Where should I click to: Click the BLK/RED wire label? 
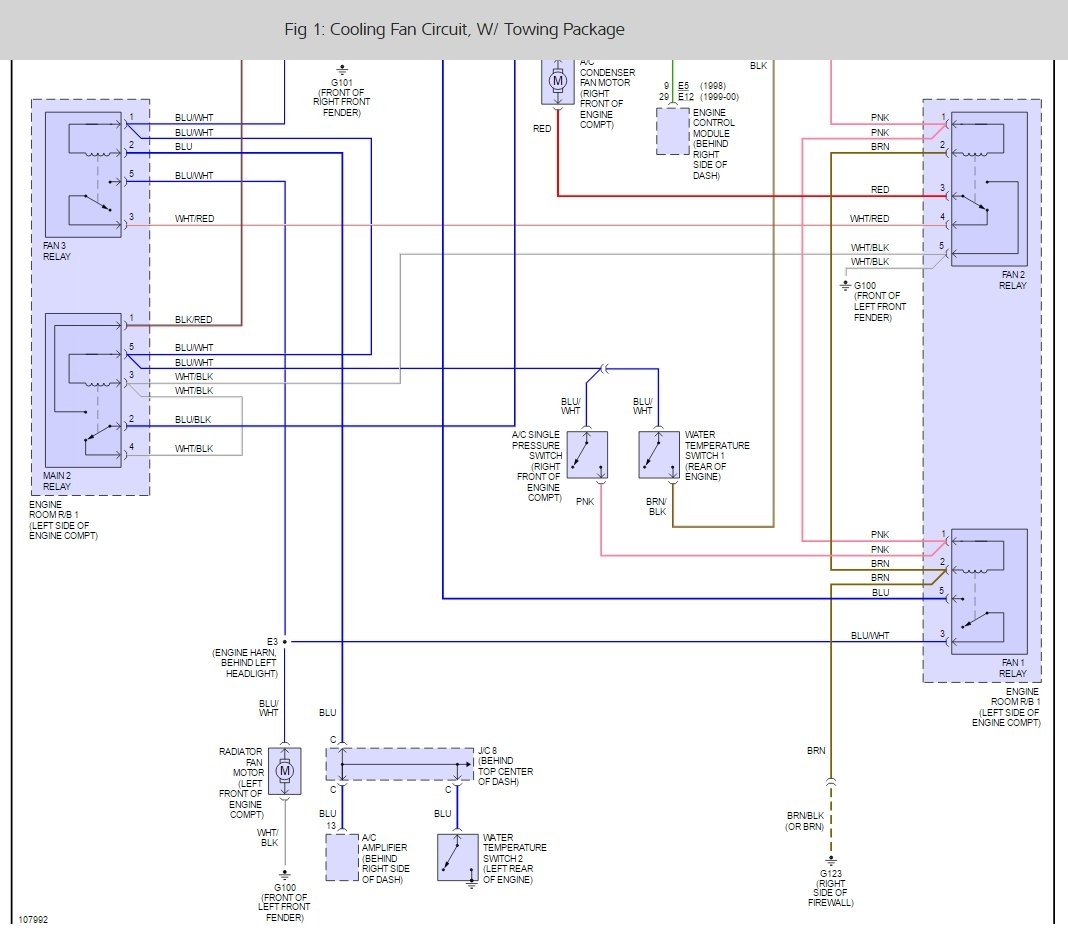tap(193, 320)
